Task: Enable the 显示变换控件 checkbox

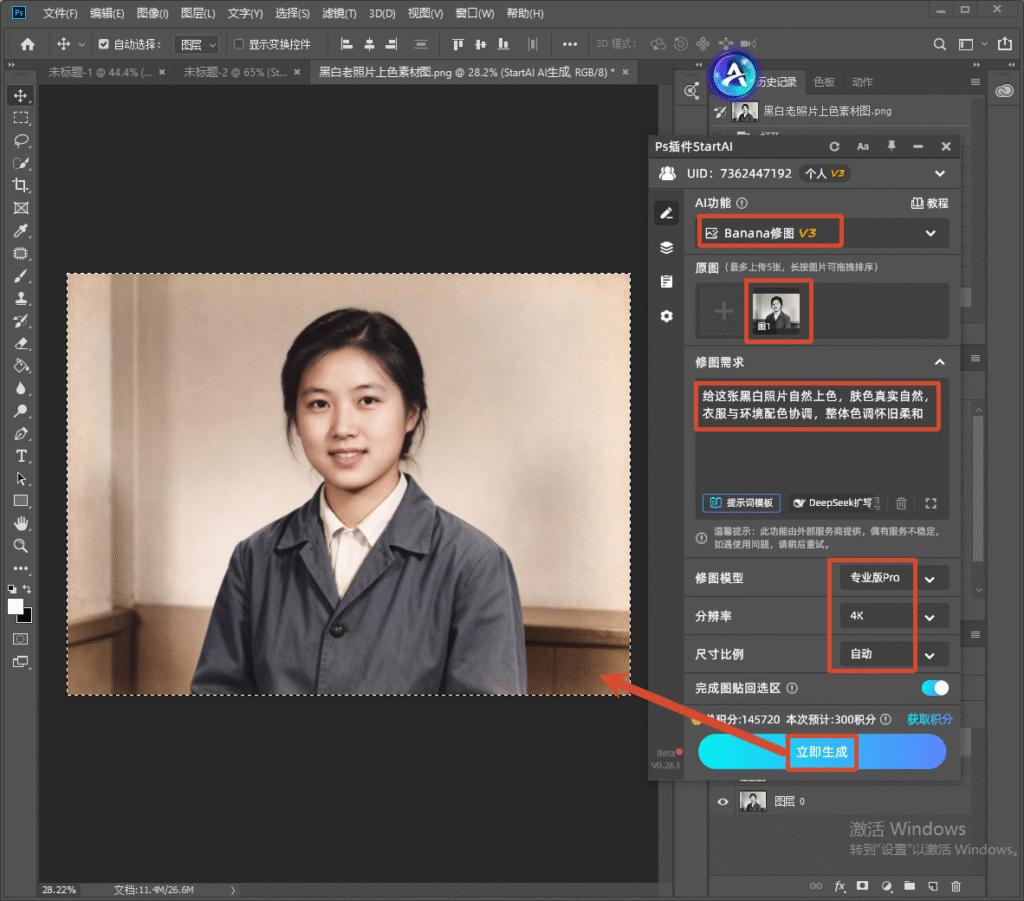Action: [x=239, y=44]
